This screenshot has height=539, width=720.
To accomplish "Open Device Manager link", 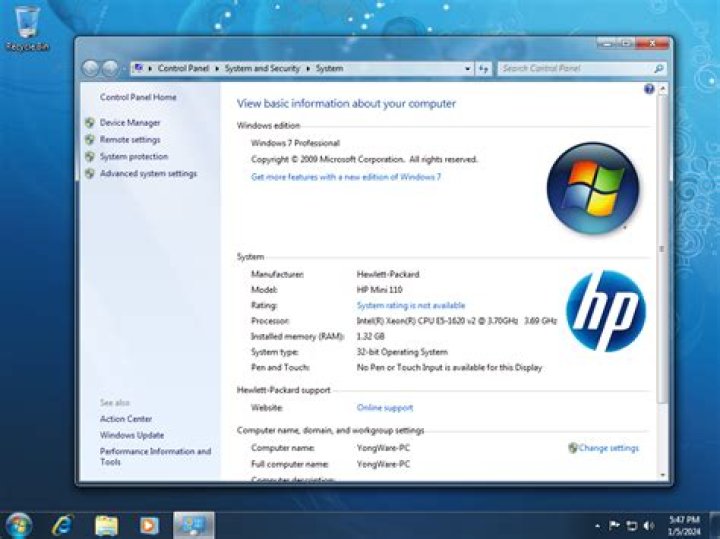I will pos(130,123).
